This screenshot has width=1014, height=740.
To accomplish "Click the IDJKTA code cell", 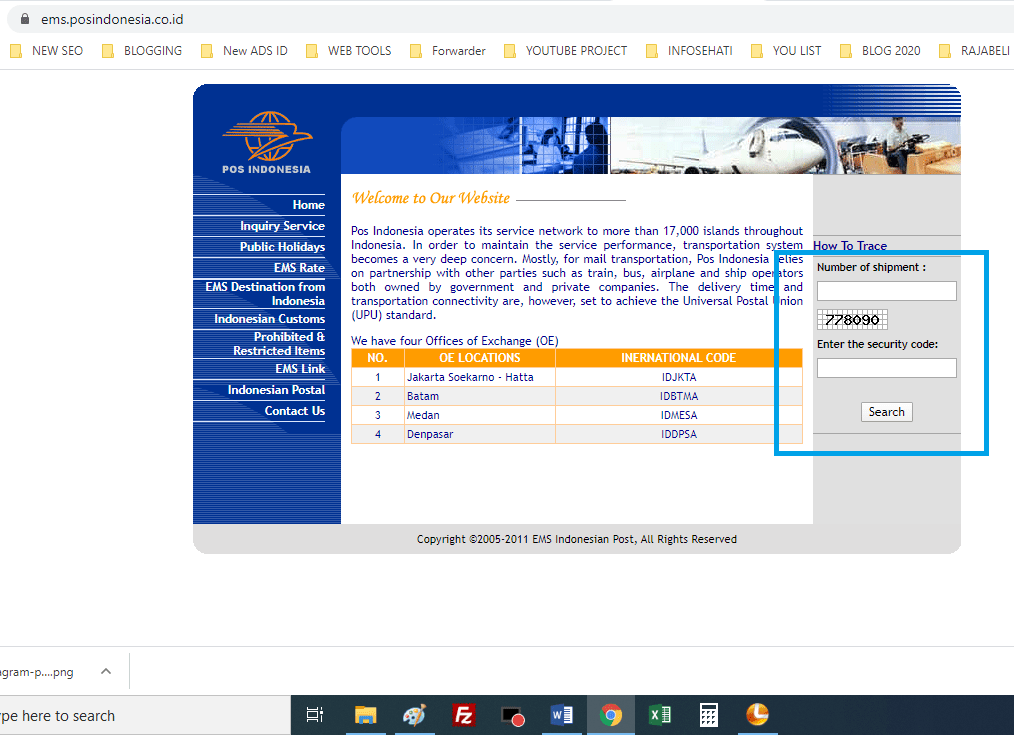I will coord(678,377).
